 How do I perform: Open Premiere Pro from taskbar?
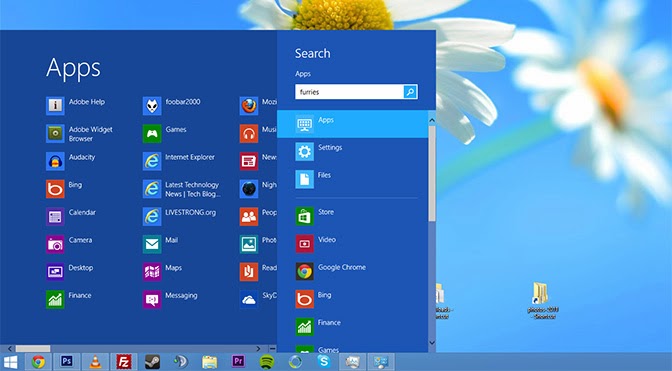(238, 362)
